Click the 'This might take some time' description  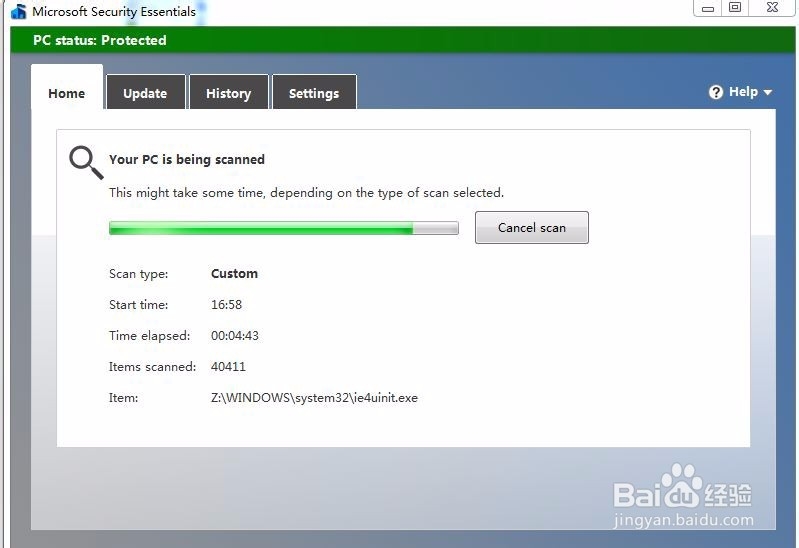[x=306, y=193]
